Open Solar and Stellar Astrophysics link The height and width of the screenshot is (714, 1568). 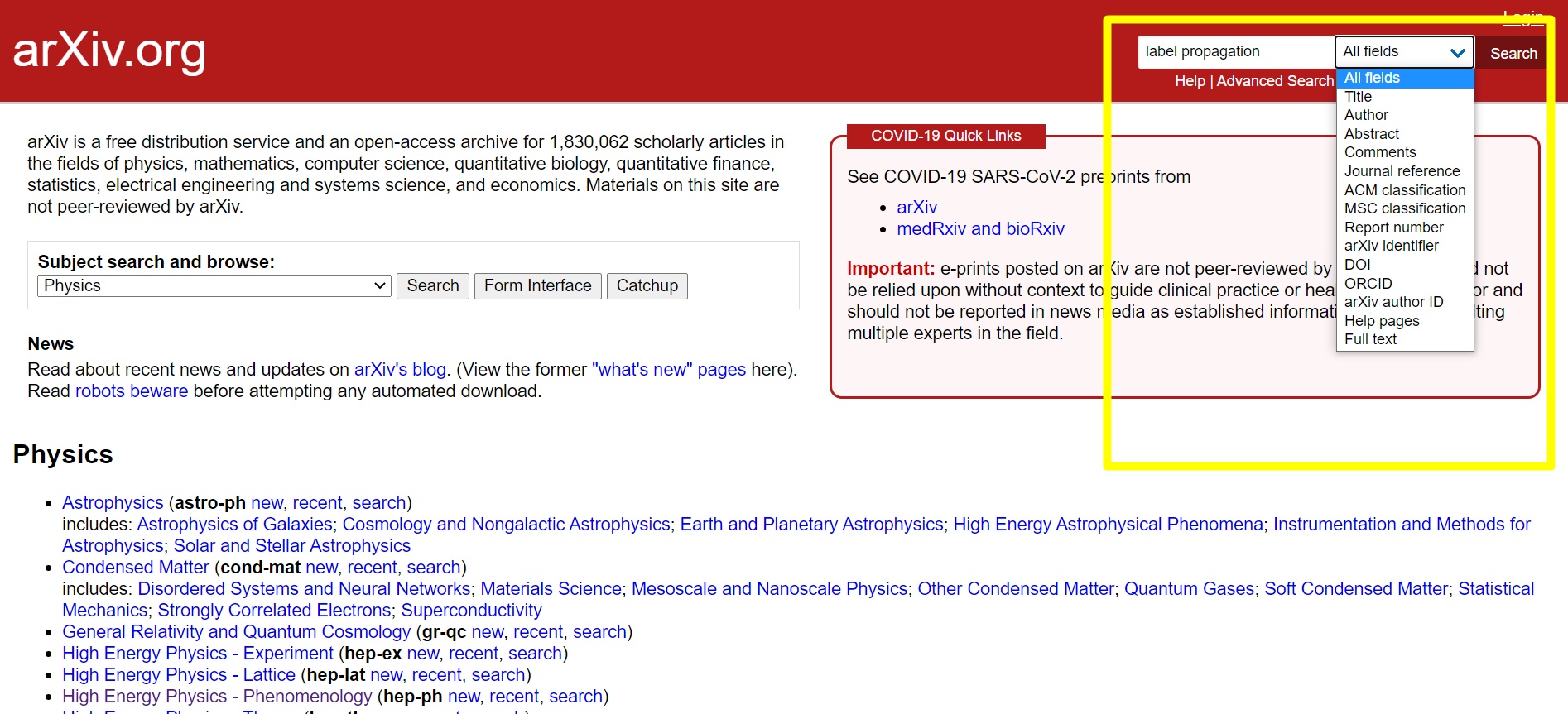click(x=292, y=546)
